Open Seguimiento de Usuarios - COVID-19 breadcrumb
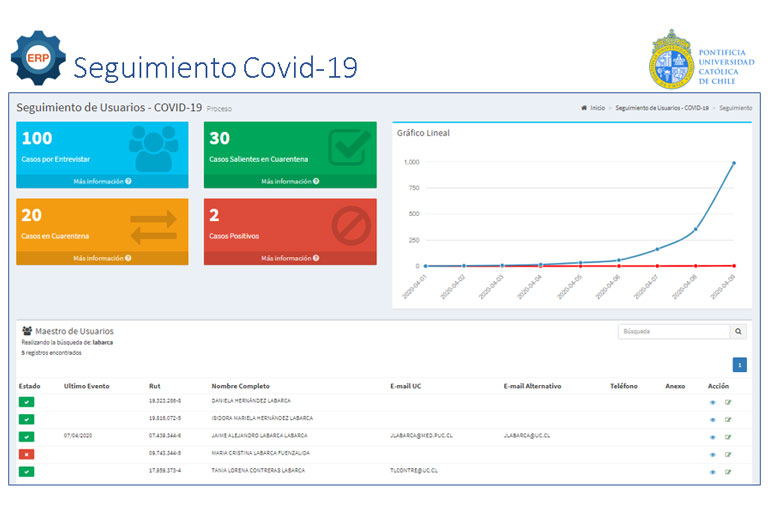The image size is (768, 512). [x=662, y=108]
